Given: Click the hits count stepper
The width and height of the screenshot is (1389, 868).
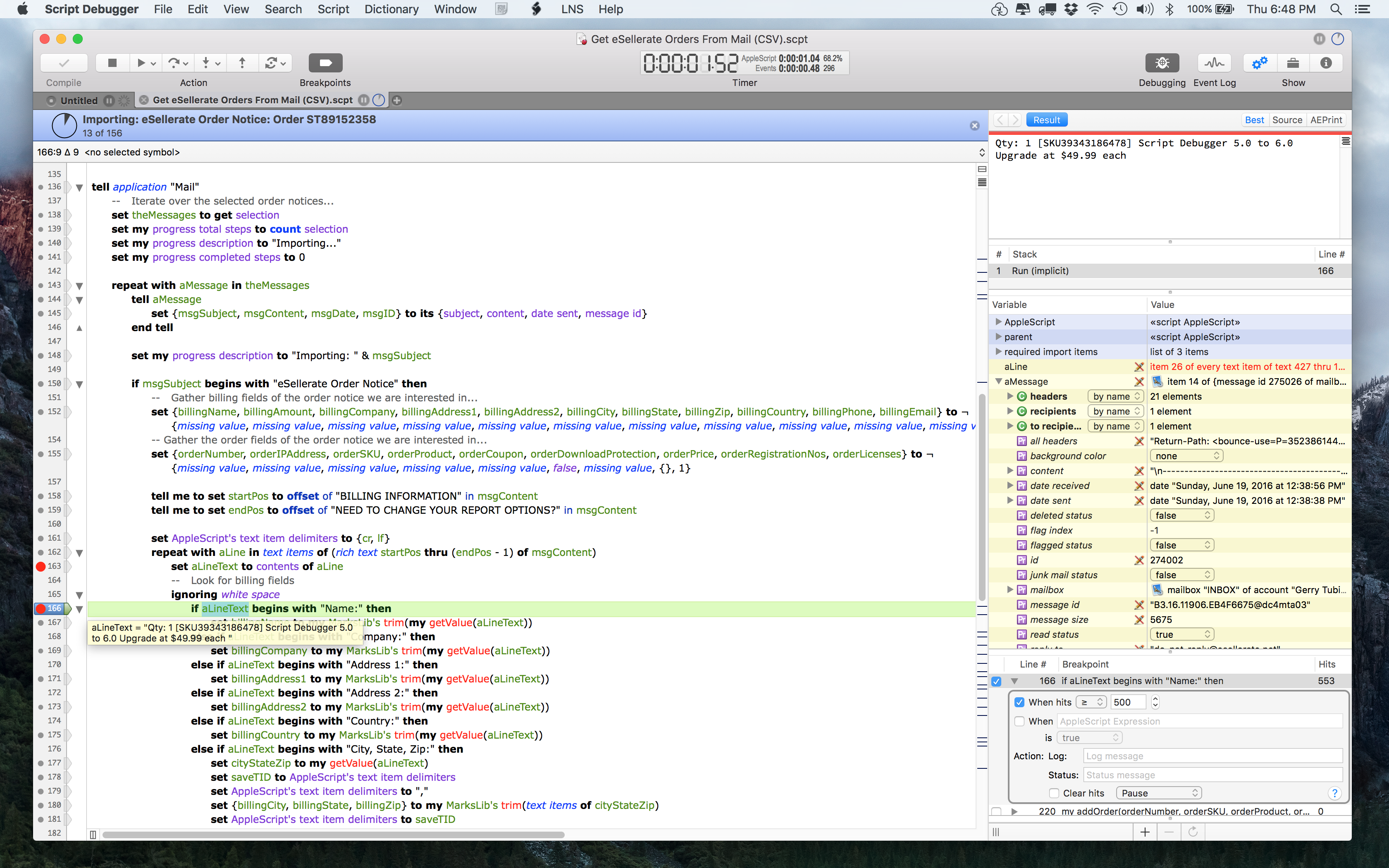Looking at the screenshot, I should click(1155, 702).
